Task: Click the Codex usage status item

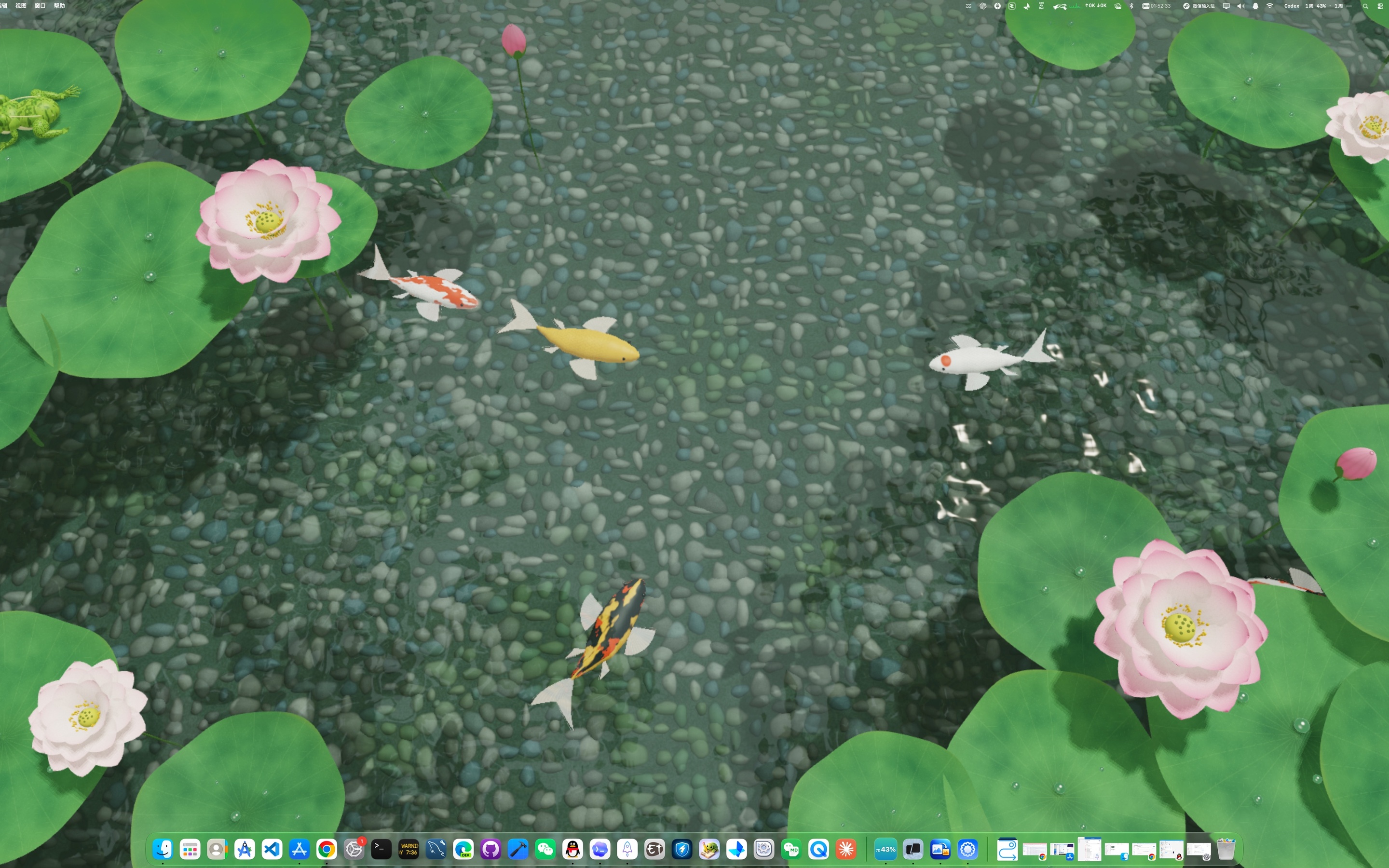Action: (1319, 6)
